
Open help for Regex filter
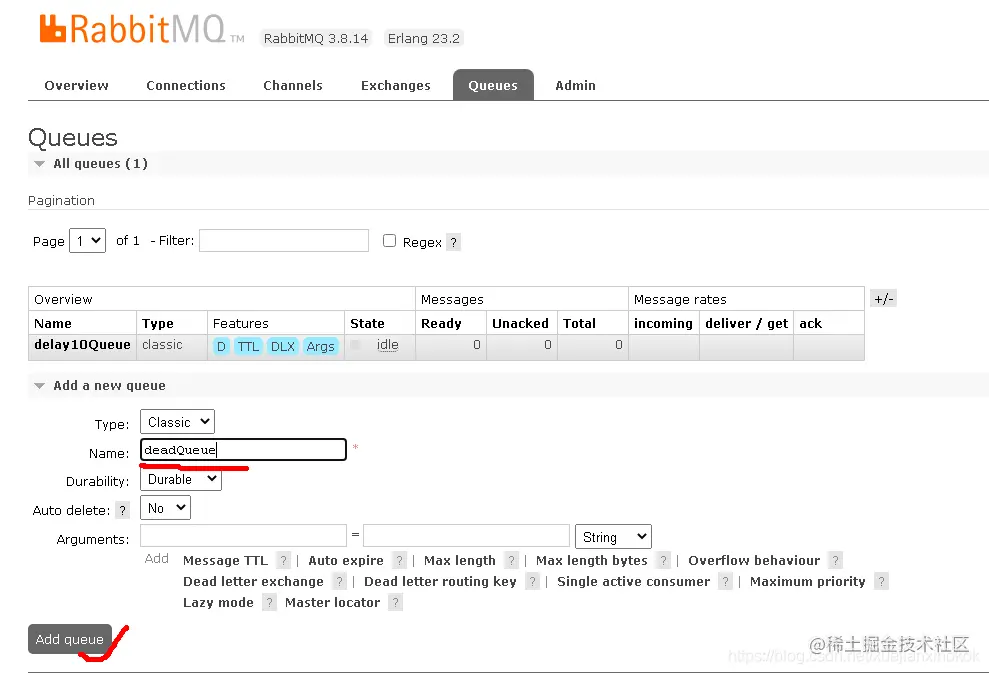pyautogui.click(x=454, y=242)
